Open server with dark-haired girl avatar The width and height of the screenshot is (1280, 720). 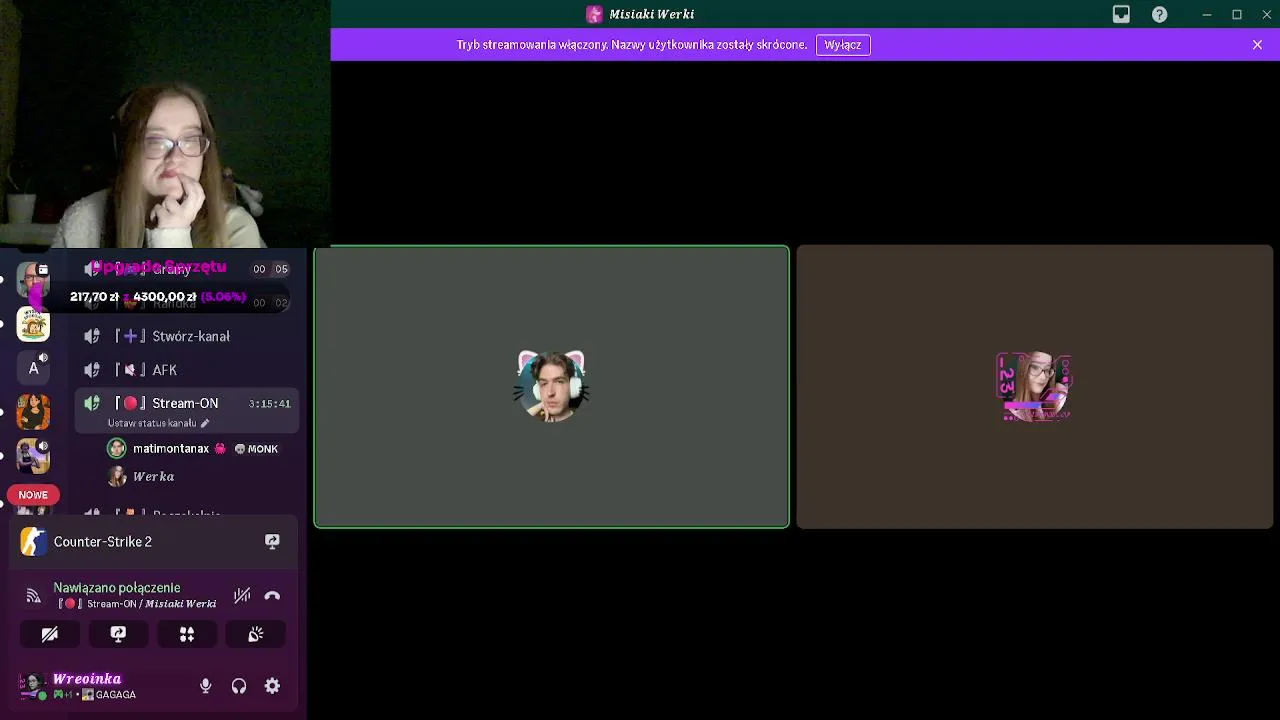coord(33,412)
